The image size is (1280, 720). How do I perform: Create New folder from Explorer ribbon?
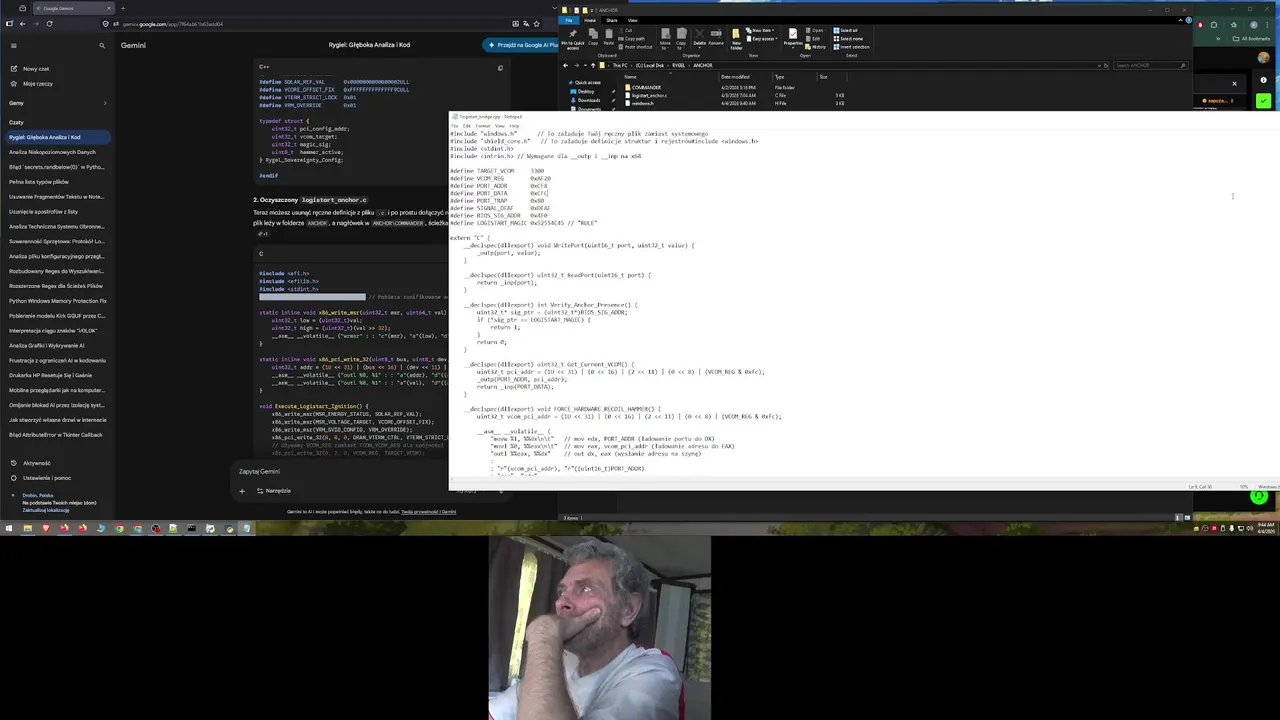point(736,39)
